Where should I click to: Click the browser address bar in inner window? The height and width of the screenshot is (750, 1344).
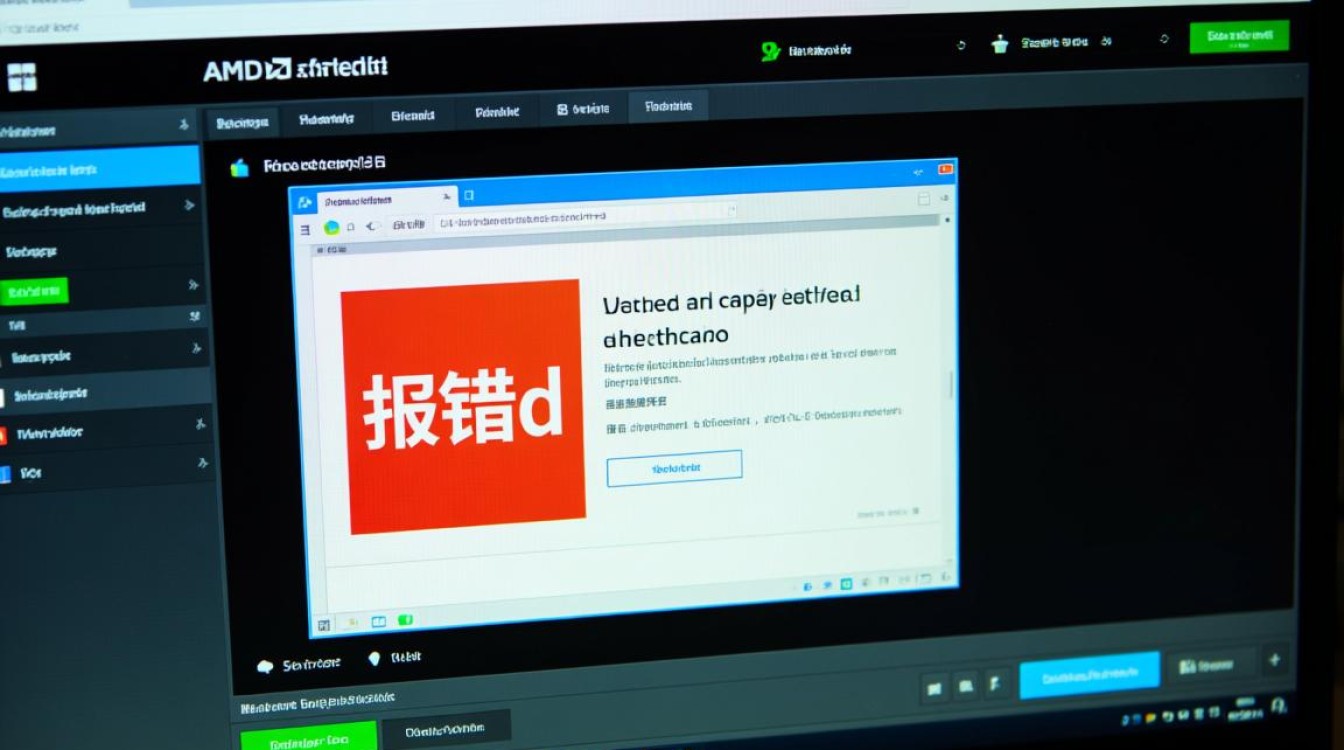[x=585, y=217]
